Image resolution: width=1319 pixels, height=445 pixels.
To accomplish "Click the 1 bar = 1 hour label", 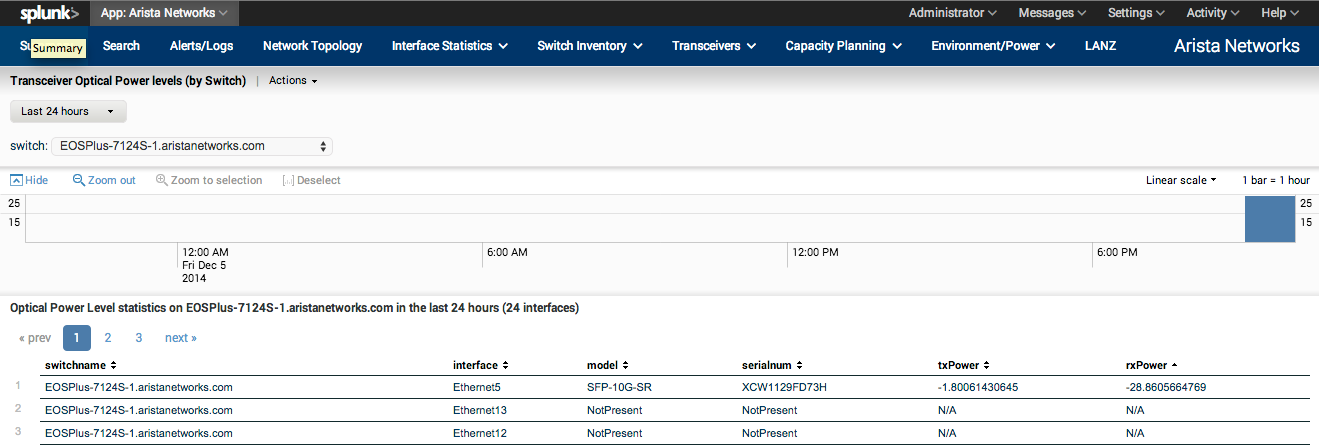I will tap(1276, 180).
